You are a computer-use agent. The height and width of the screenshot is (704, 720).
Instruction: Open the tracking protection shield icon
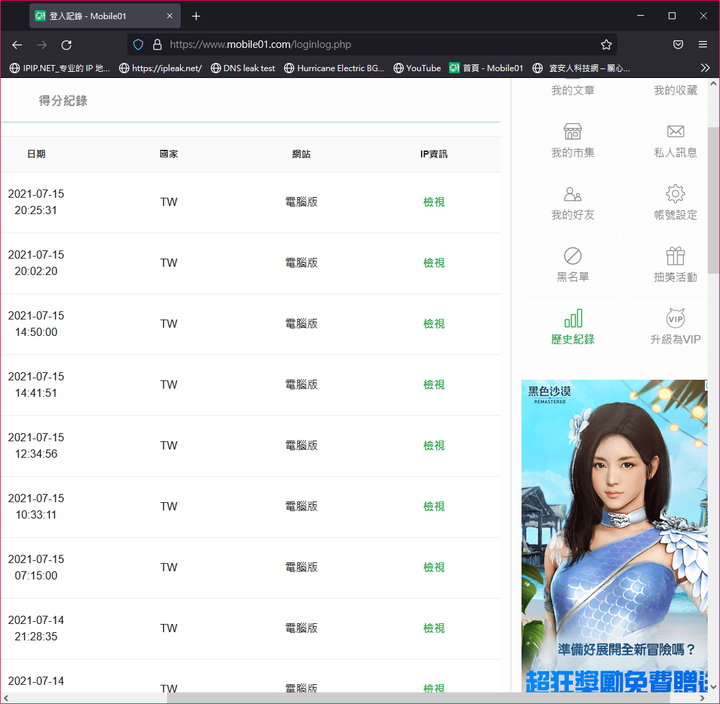pyautogui.click(x=138, y=45)
